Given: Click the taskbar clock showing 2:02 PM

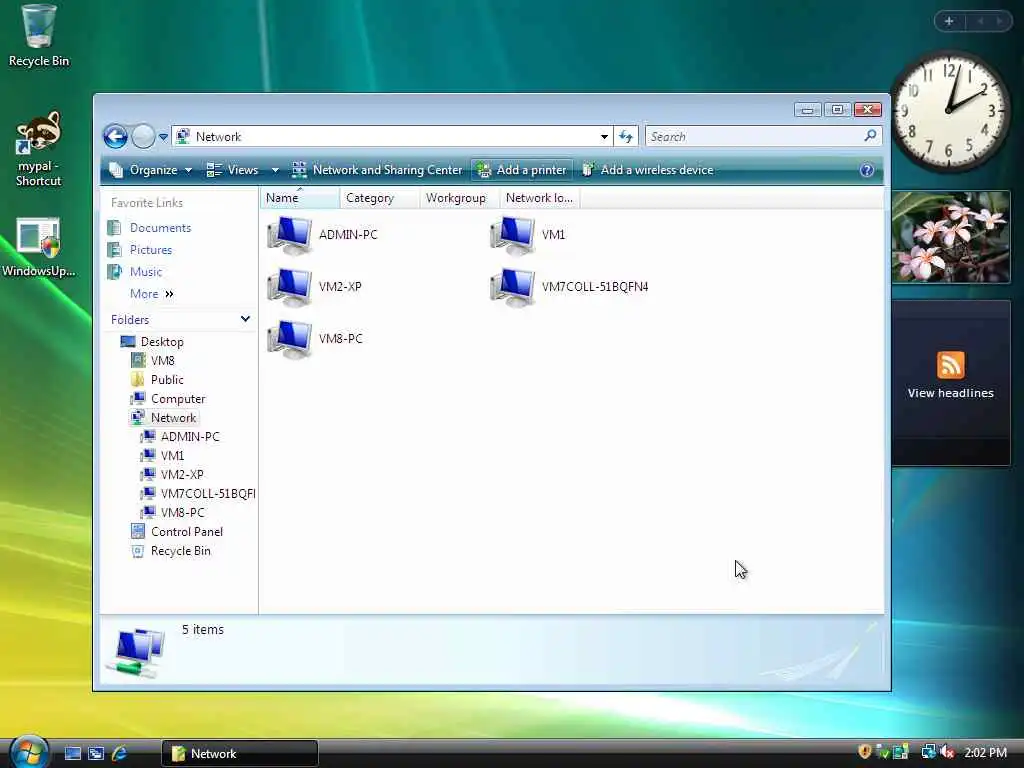Looking at the screenshot, I should [985, 753].
